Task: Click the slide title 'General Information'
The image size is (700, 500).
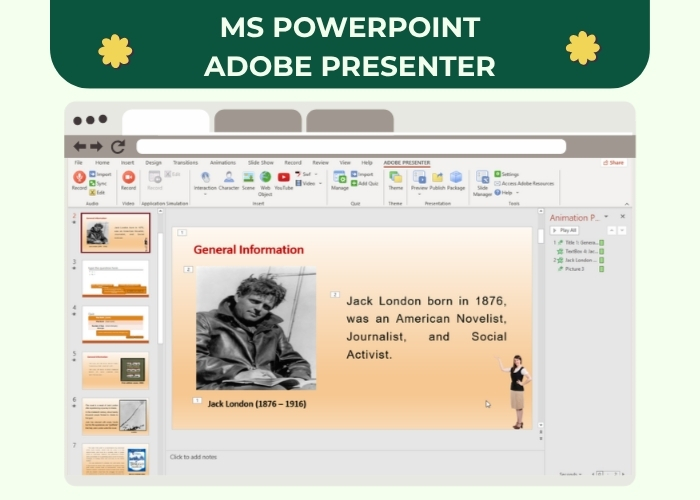Action: coord(249,250)
